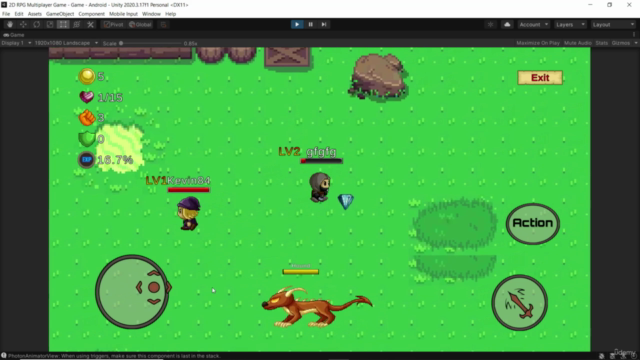This screenshot has width=640, height=360.
Task: Toggle Global handle rotation
Action: click(140, 24)
